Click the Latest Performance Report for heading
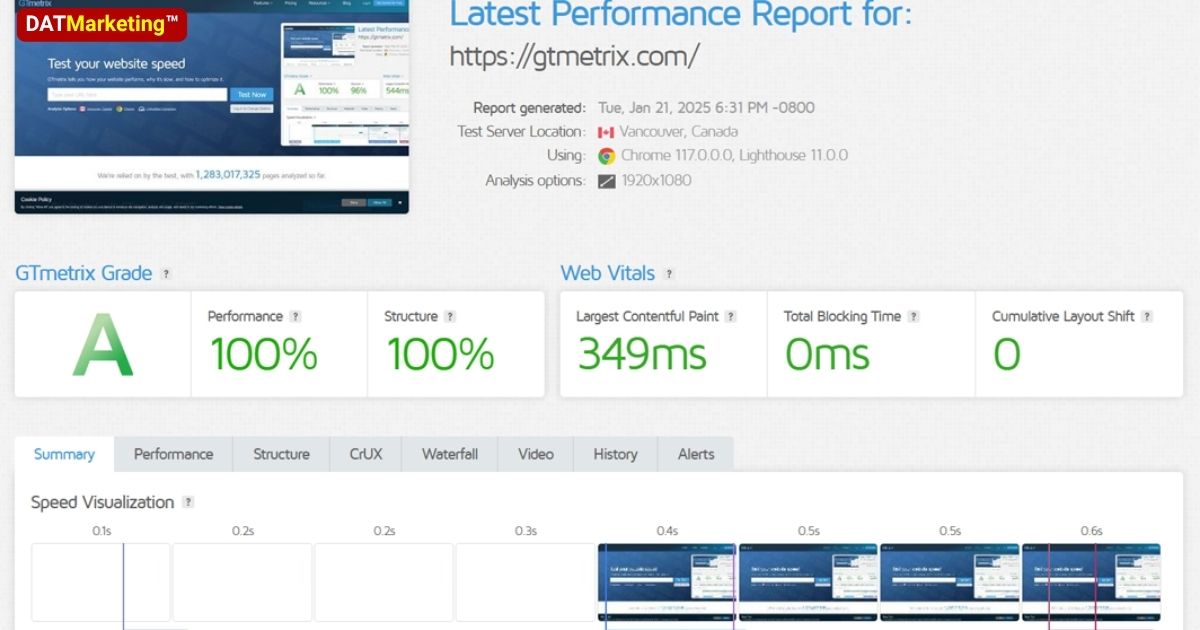Viewport: 1200px width, 630px height. coord(681,15)
